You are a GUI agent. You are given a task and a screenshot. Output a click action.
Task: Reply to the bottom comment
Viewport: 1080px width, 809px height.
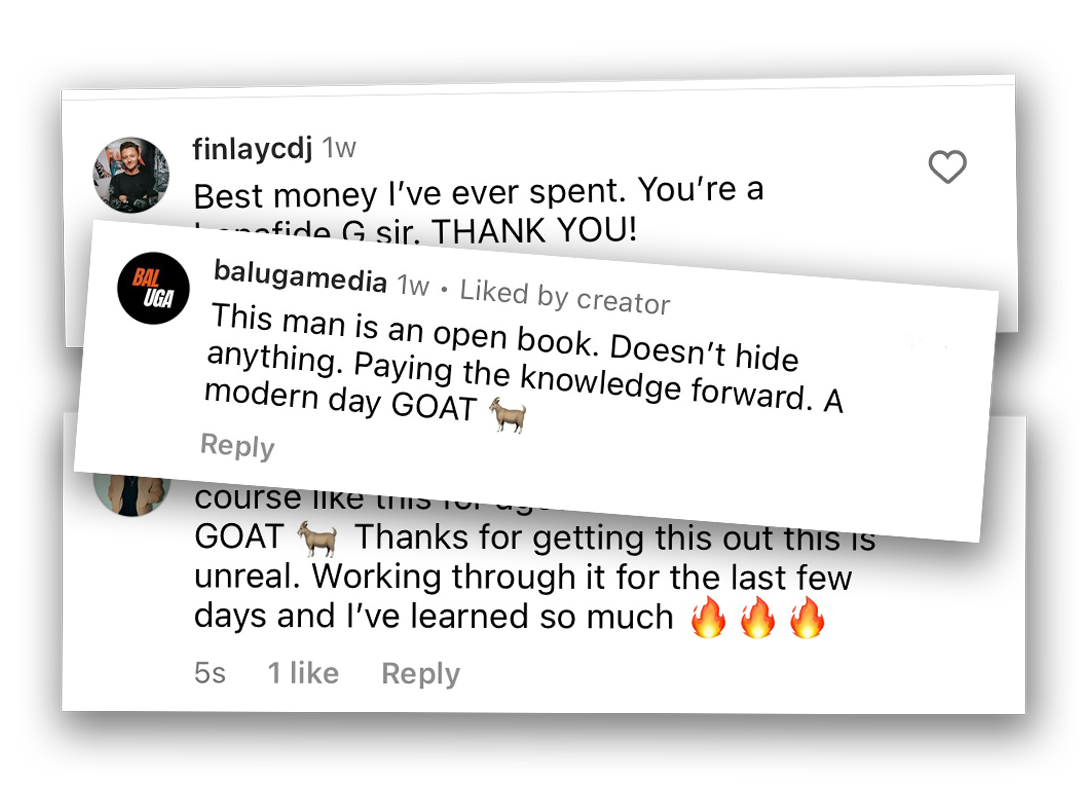click(421, 674)
